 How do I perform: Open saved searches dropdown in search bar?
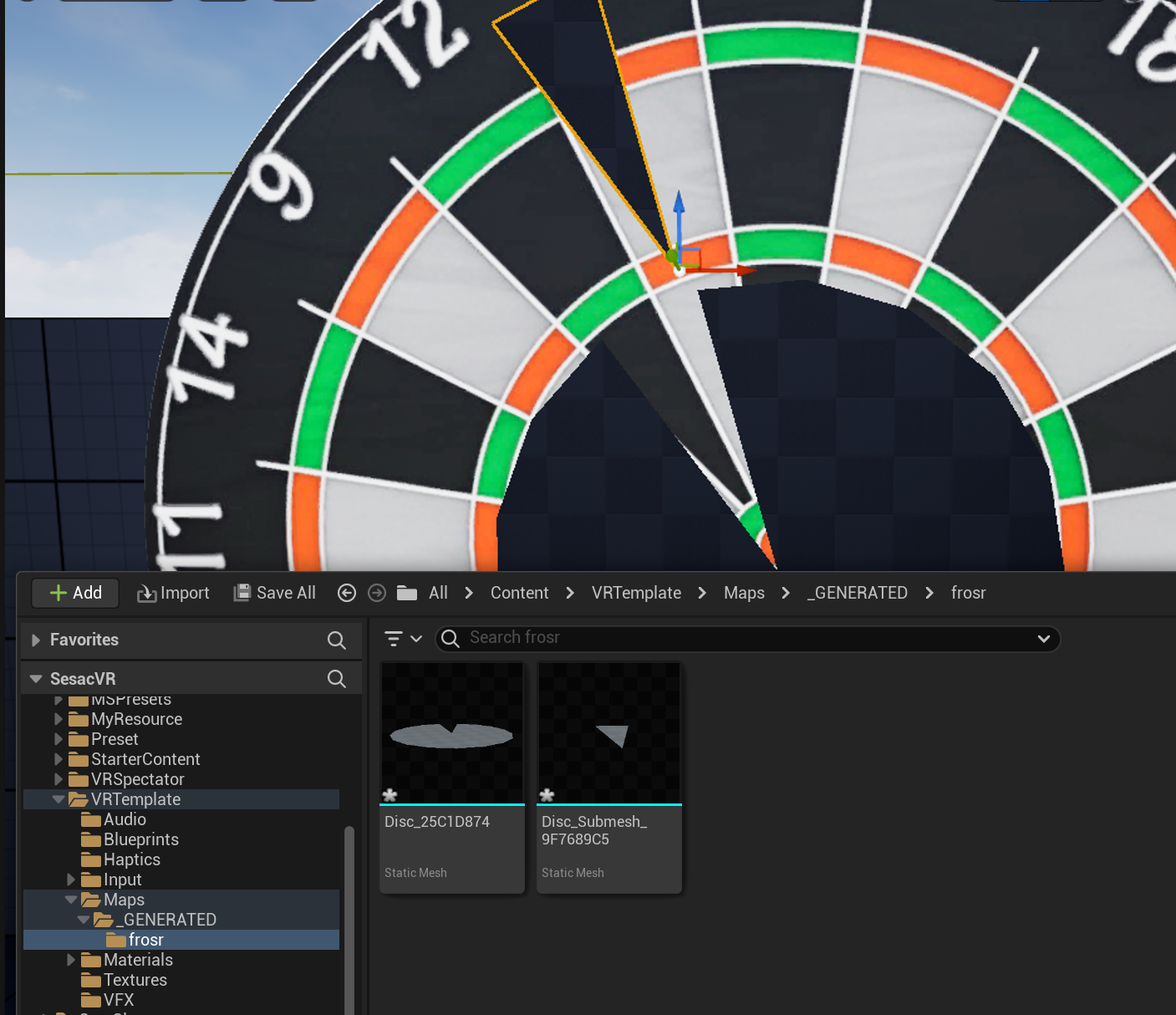click(x=1044, y=639)
